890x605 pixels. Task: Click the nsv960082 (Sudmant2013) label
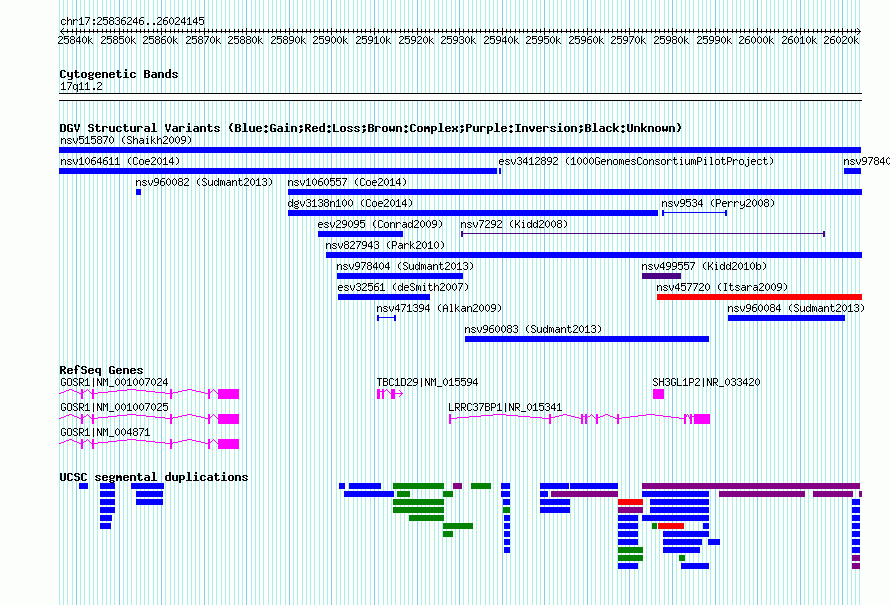204,182
